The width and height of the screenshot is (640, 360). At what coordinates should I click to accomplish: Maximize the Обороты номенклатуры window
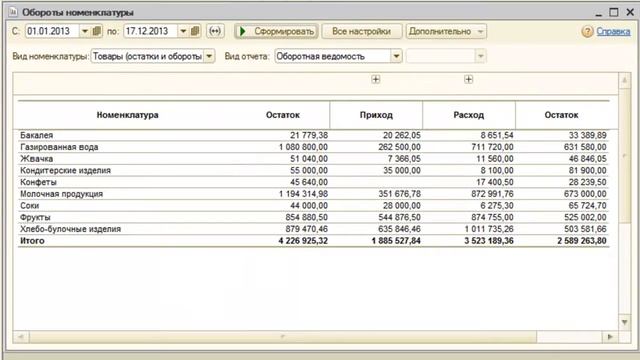tap(613, 12)
